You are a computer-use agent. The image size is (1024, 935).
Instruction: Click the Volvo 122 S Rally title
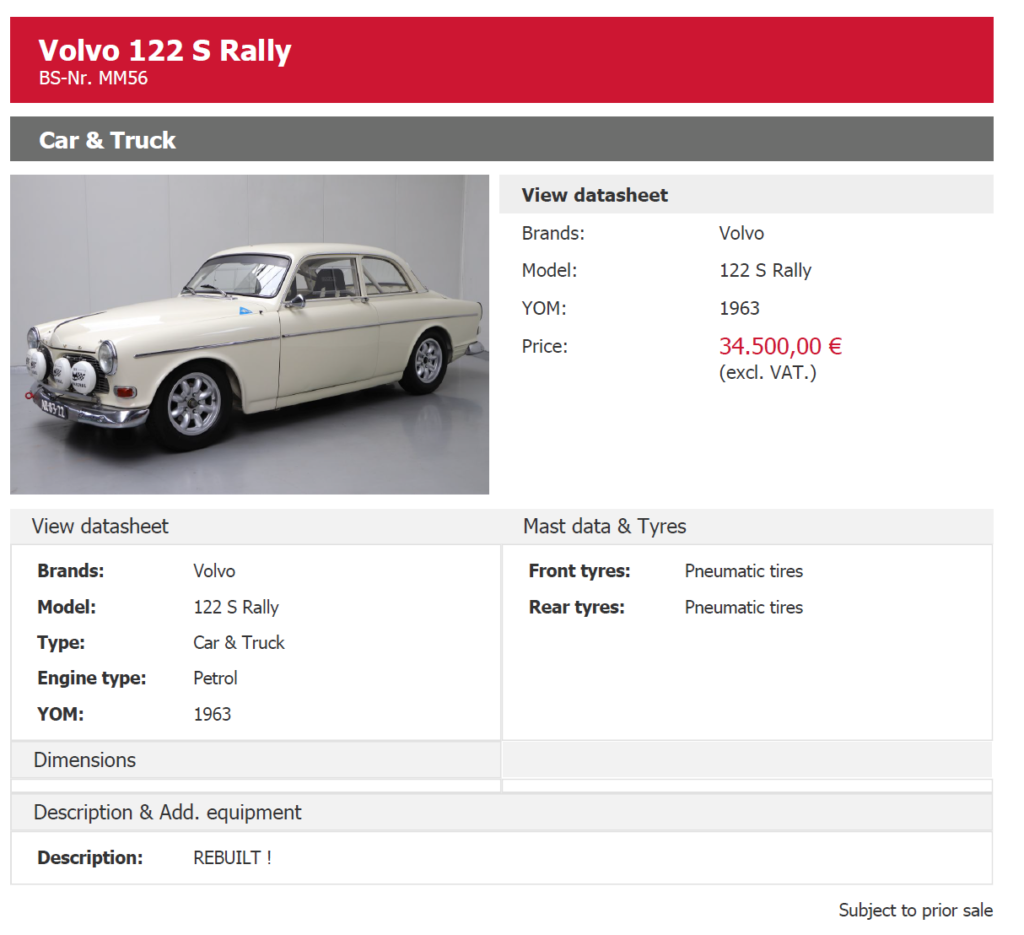click(x=165, y=50)
